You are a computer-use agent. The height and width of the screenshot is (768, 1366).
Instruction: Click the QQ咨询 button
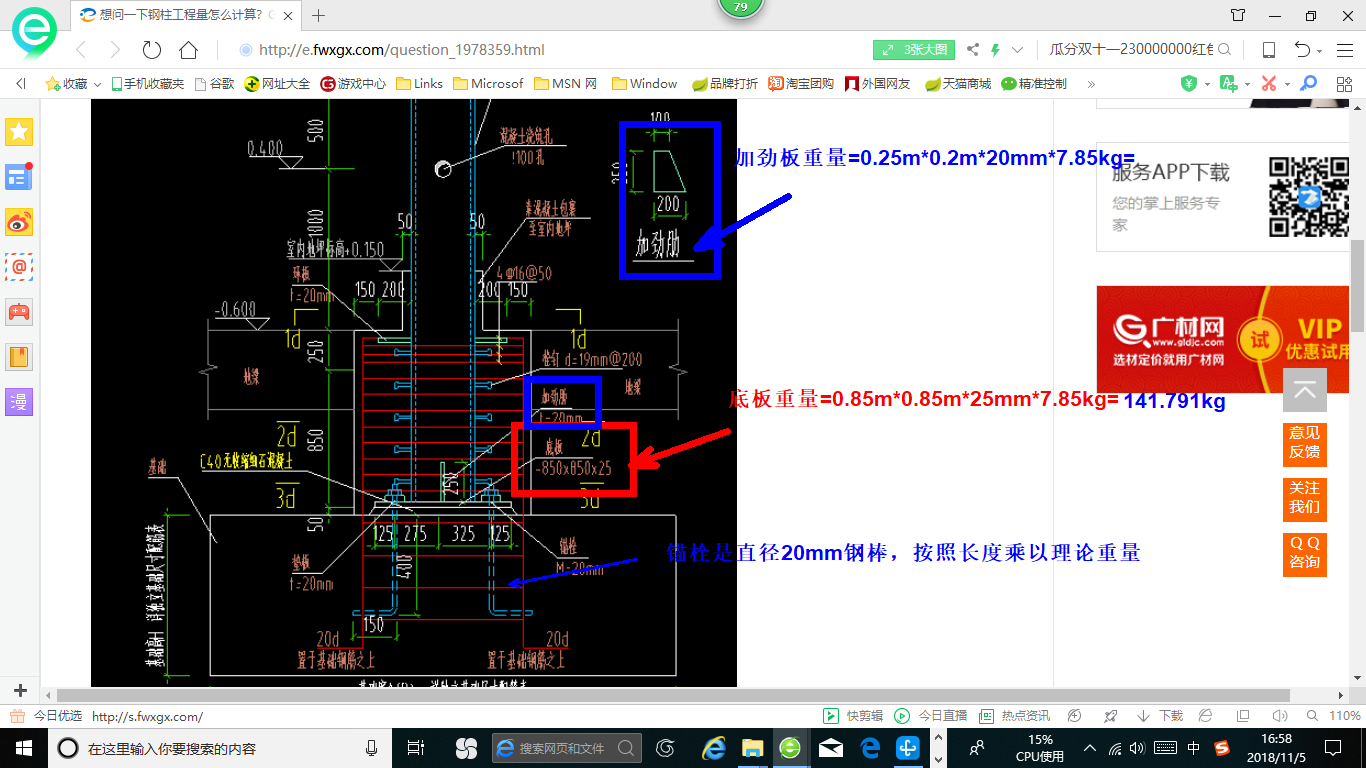(1305, 553)
